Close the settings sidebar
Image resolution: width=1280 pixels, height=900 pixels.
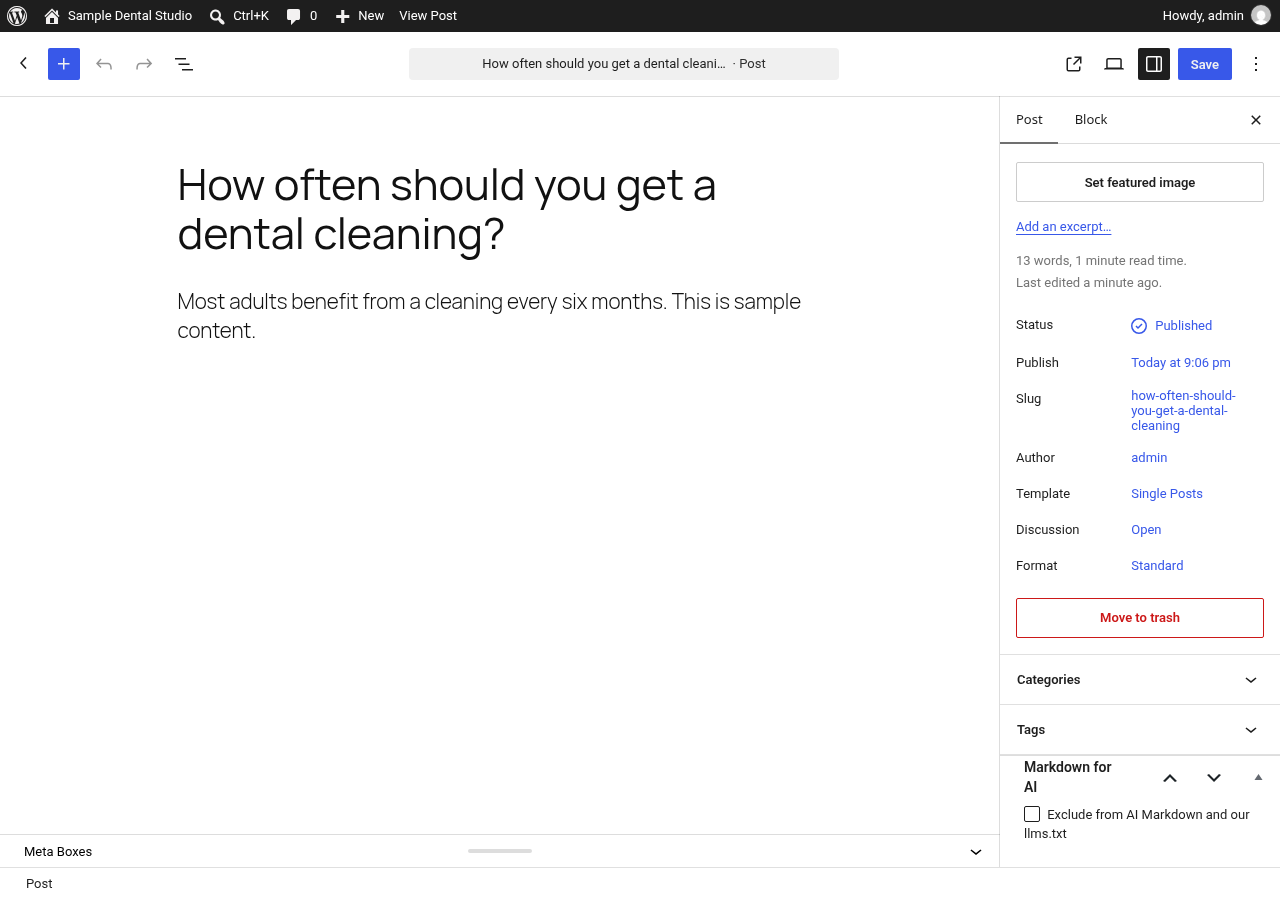[1256, 120]
